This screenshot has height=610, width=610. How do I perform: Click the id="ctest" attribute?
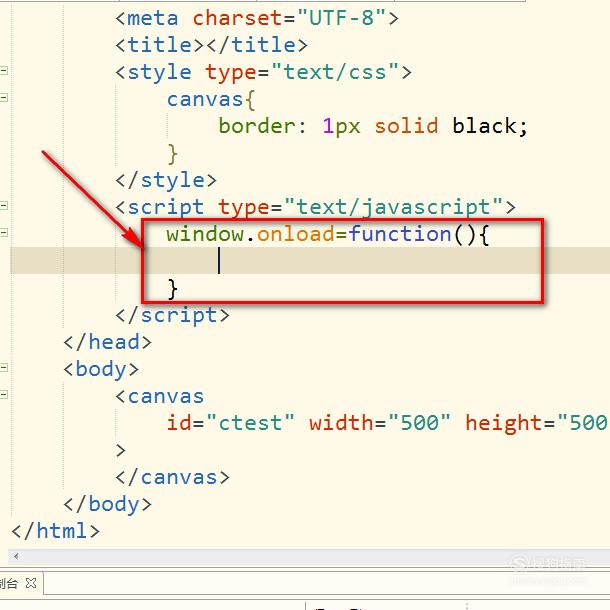coord(231,423)
